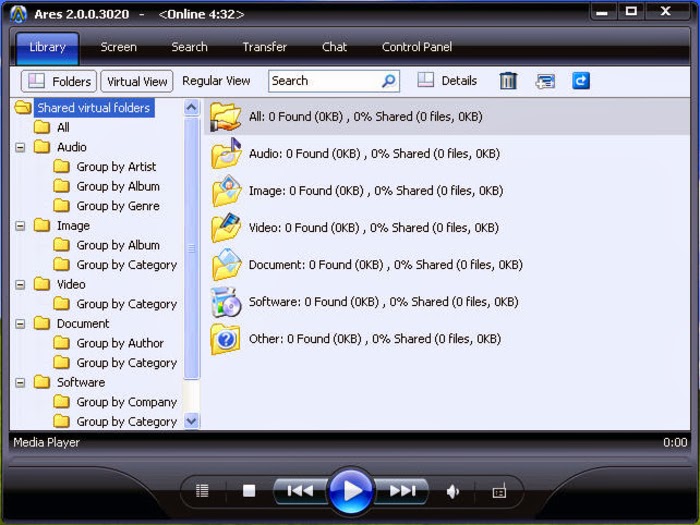Collapse the Video tree node

[20, 284]
